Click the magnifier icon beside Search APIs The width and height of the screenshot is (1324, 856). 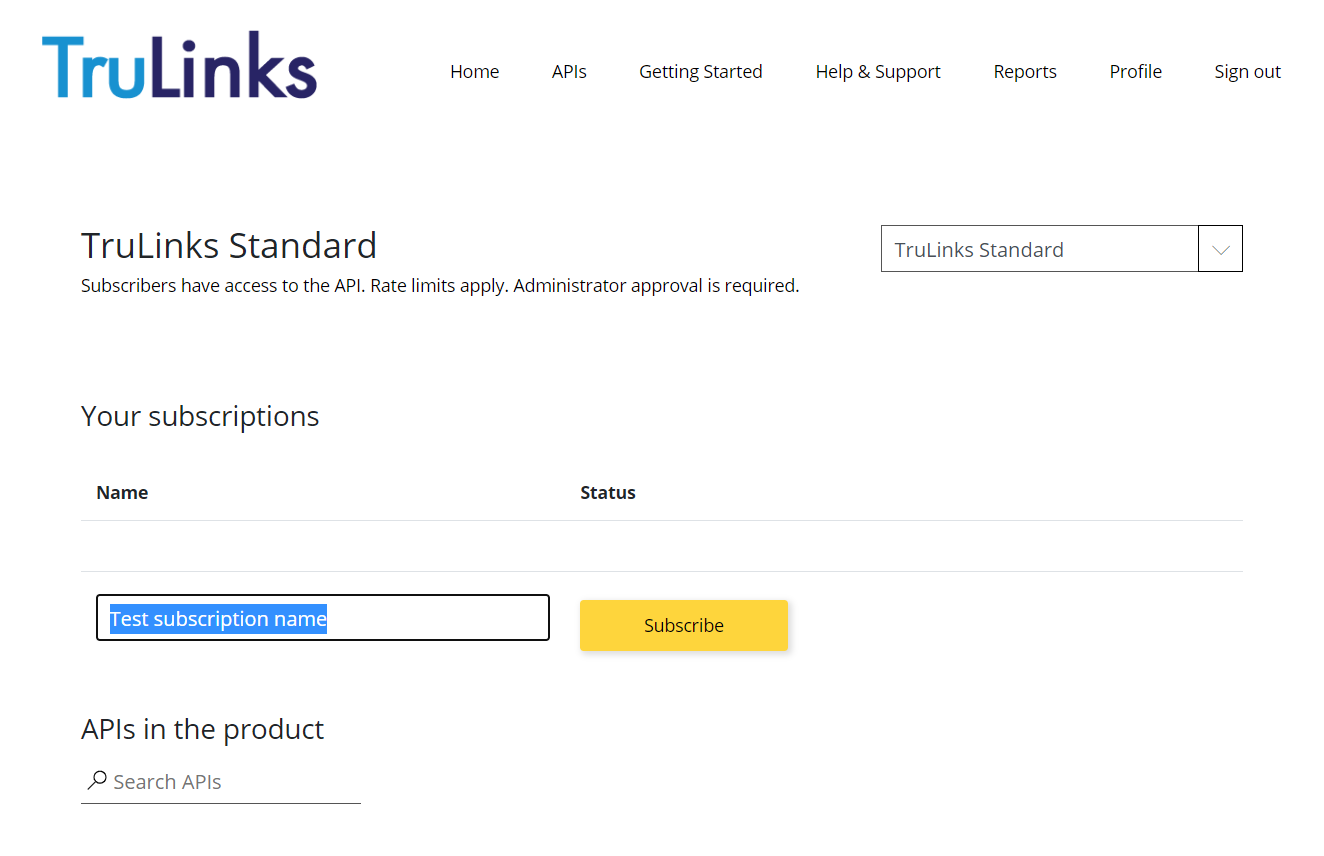(x=97, y=780)
